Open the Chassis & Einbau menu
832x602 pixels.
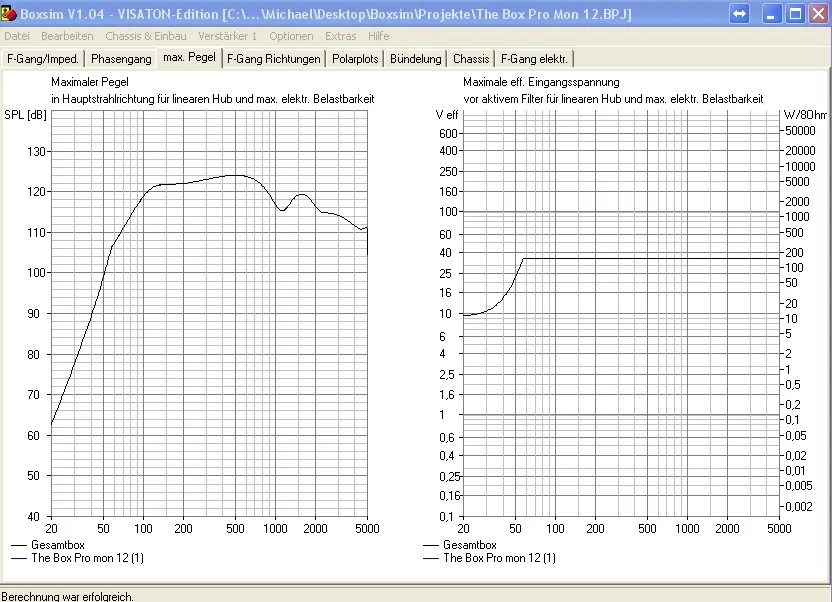coord(146,36)
